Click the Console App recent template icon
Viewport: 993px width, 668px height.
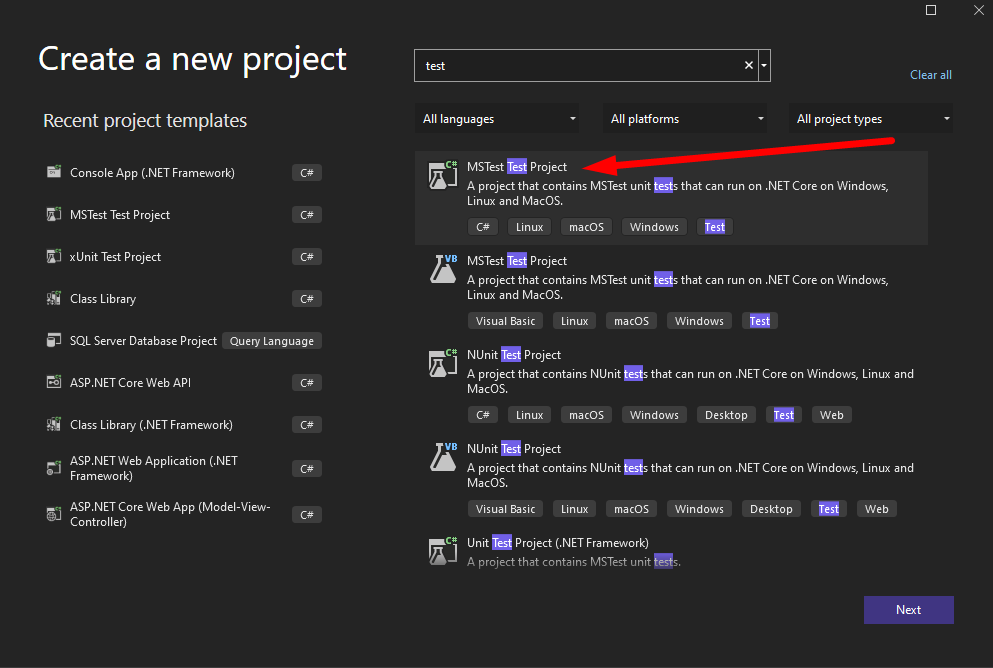(54, 173)
